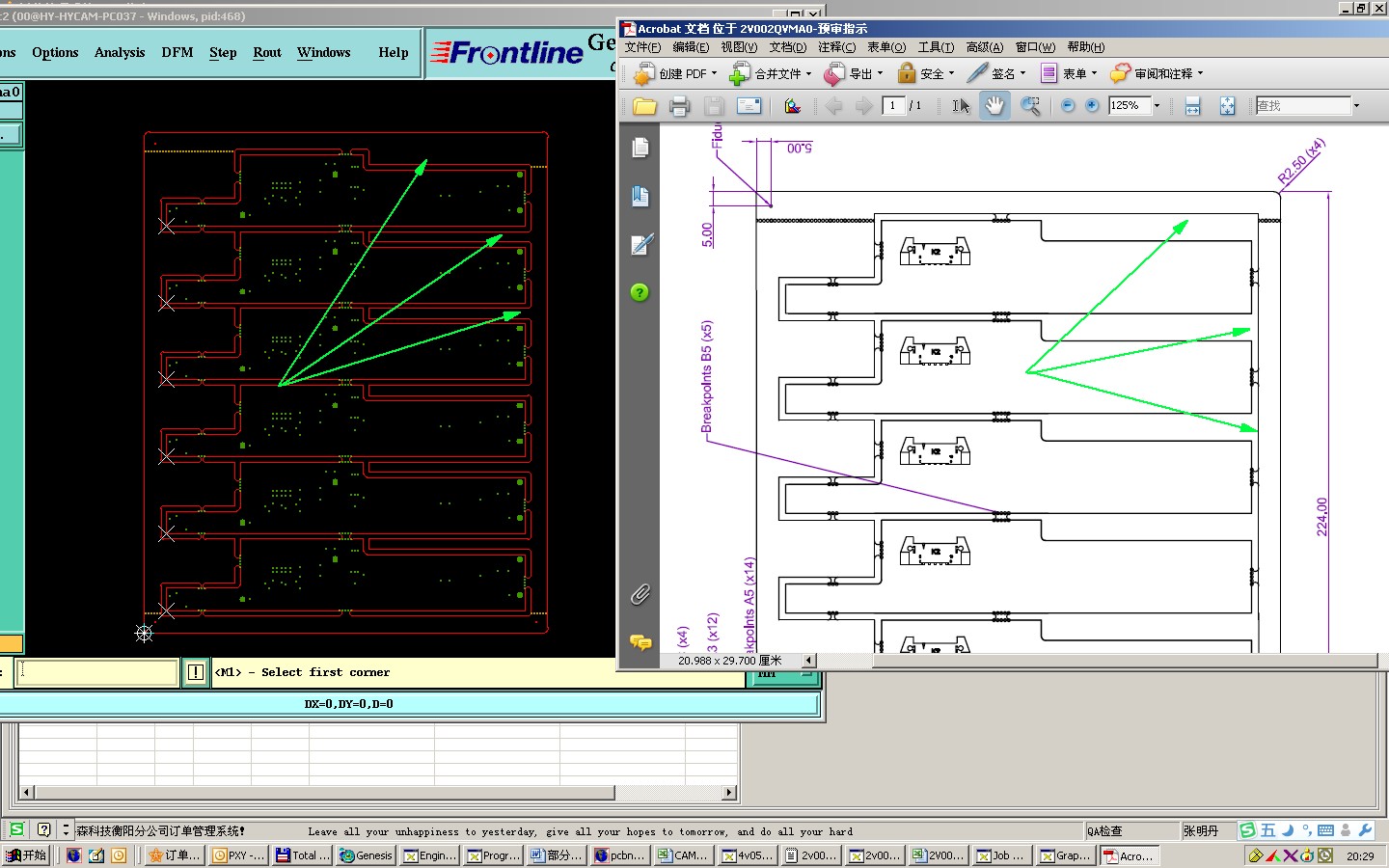Click the zoom out minus button
1389x868 pixels.
coord(1068,106)
